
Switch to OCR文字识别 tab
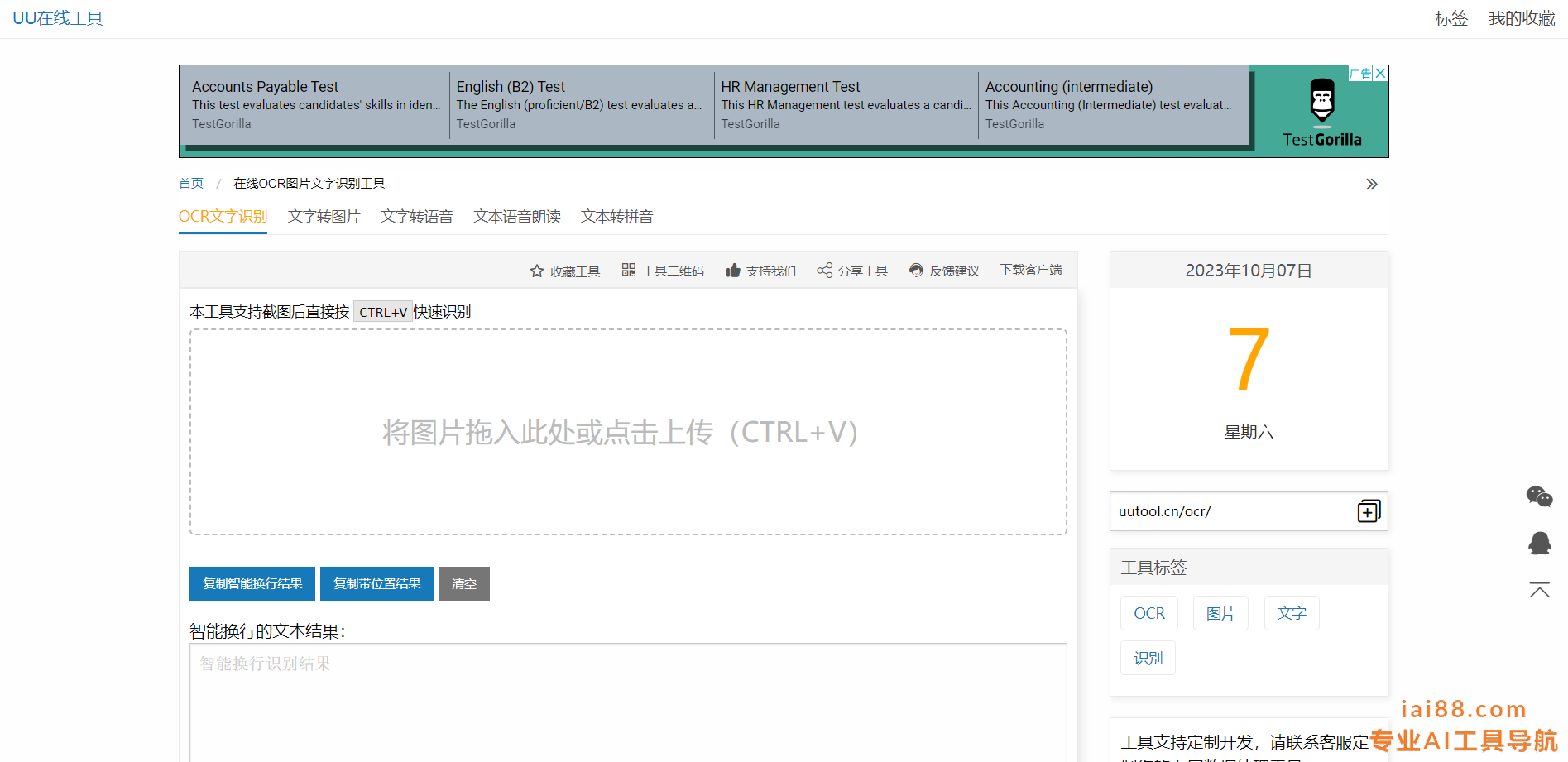[x=223, y=217]
